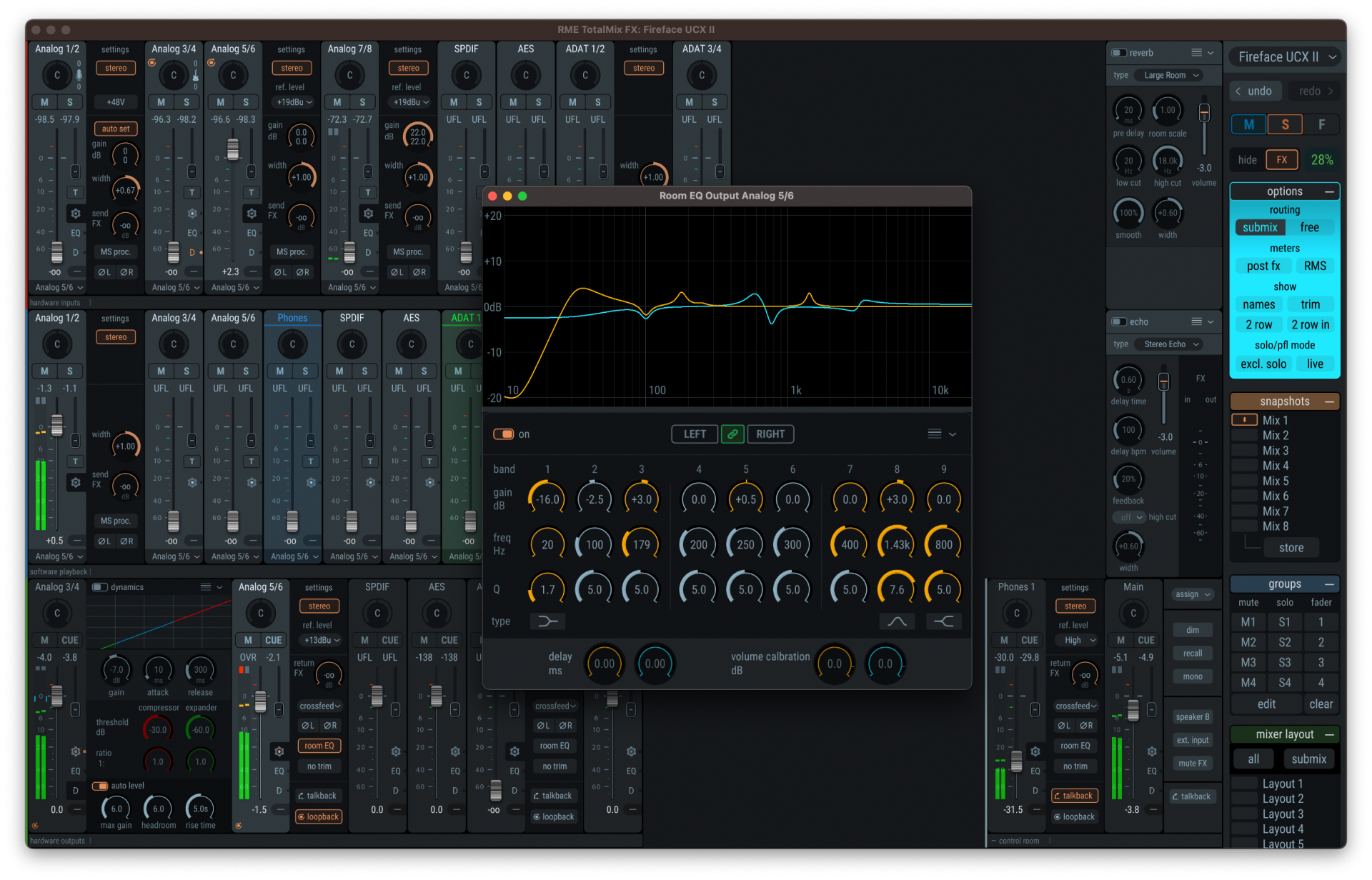Store the current snapshot
This screenshot has height=880, width=1372.
(x=1291, y=548)
